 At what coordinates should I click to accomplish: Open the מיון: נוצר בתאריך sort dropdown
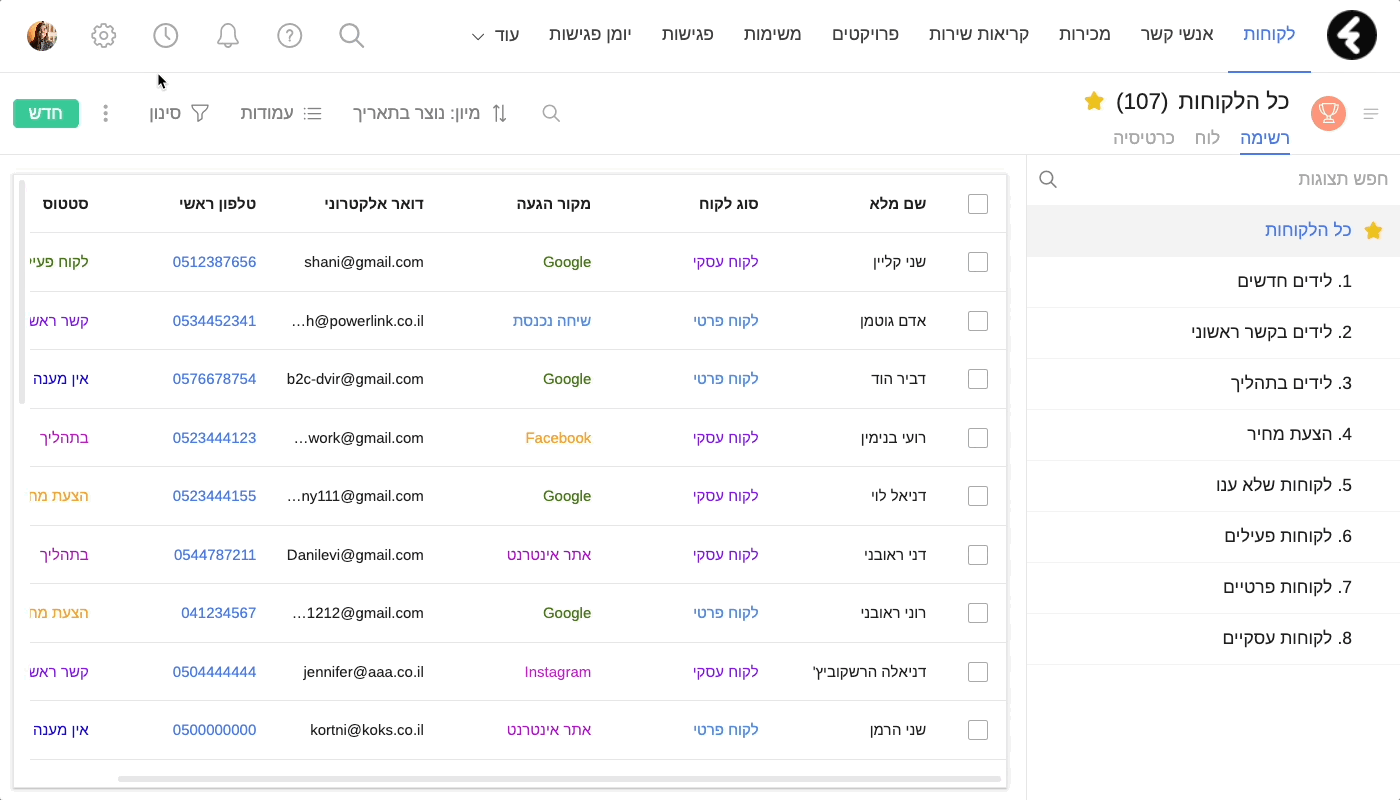tap(430, 113)
